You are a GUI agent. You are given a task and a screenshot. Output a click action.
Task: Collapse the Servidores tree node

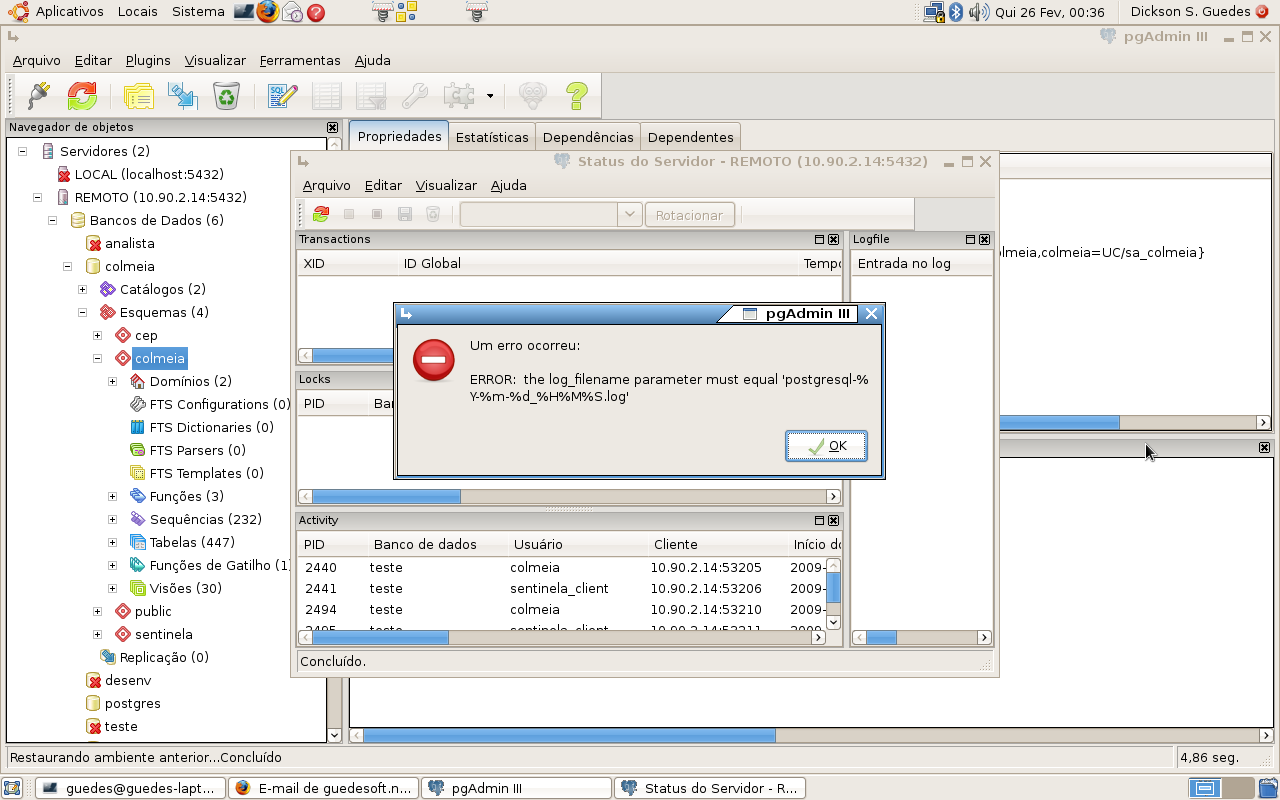pos(22,151)
